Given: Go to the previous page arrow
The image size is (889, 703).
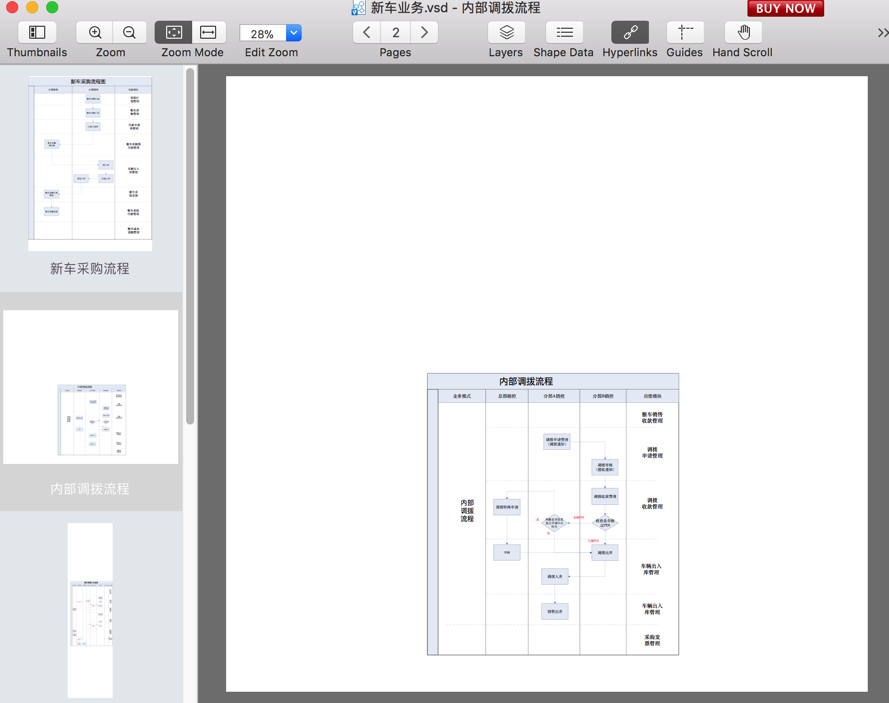Looking at the screenshot, I should [x=367, y=32].
